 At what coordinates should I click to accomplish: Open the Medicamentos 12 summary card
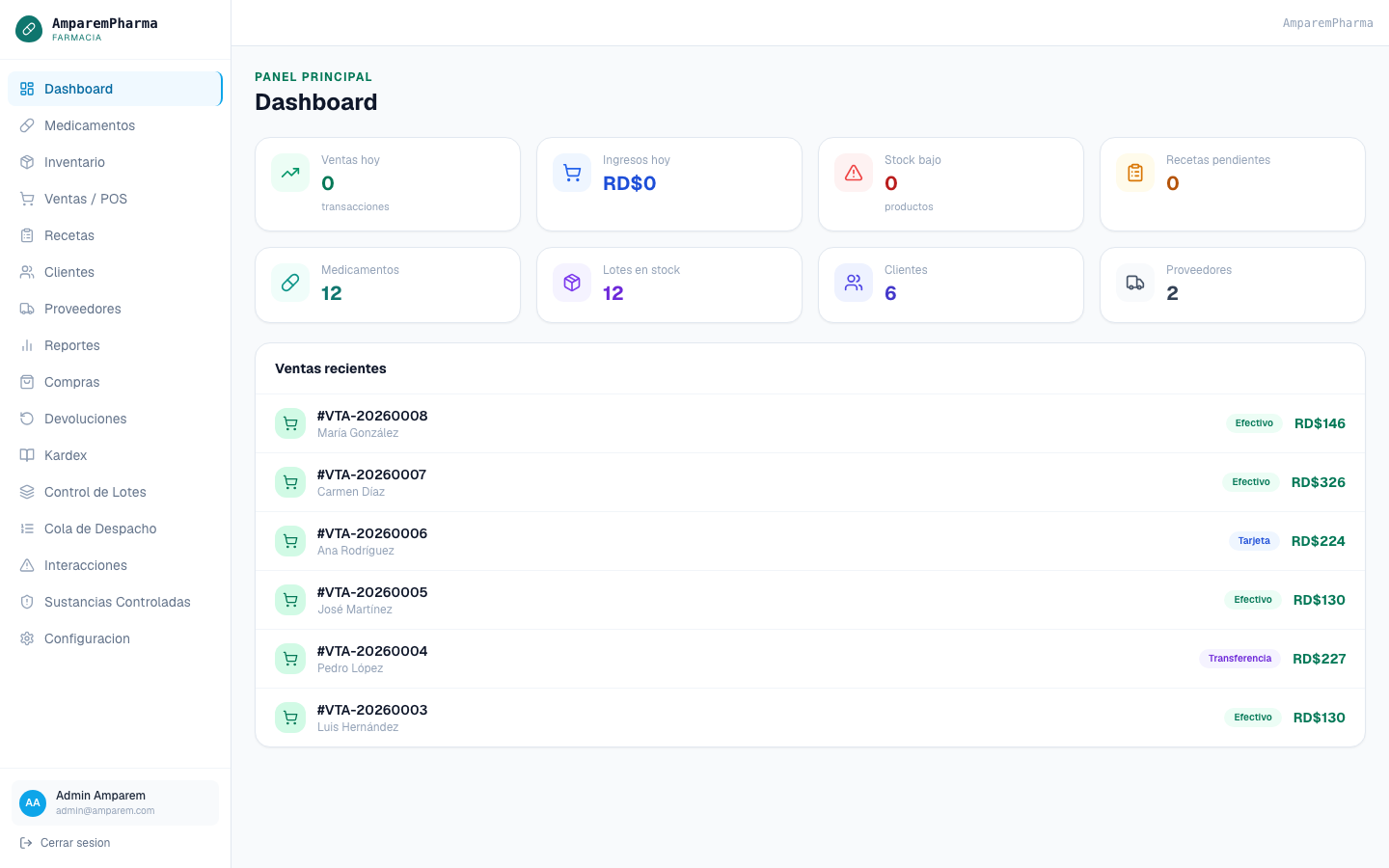coord(388,285)
